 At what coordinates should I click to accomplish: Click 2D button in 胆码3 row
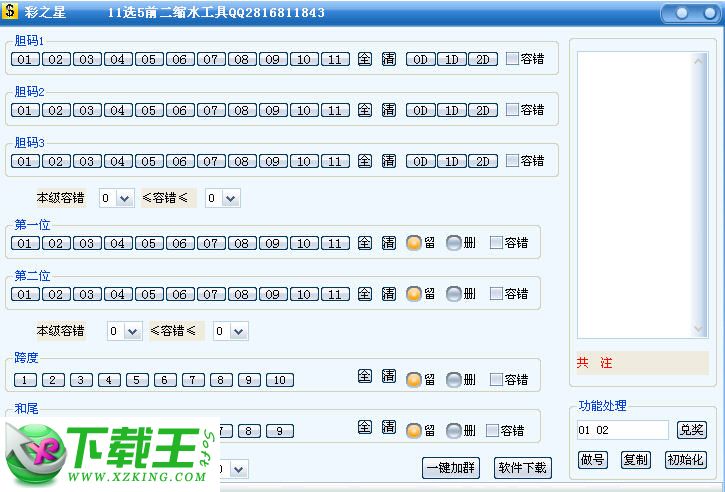[483, 161]
